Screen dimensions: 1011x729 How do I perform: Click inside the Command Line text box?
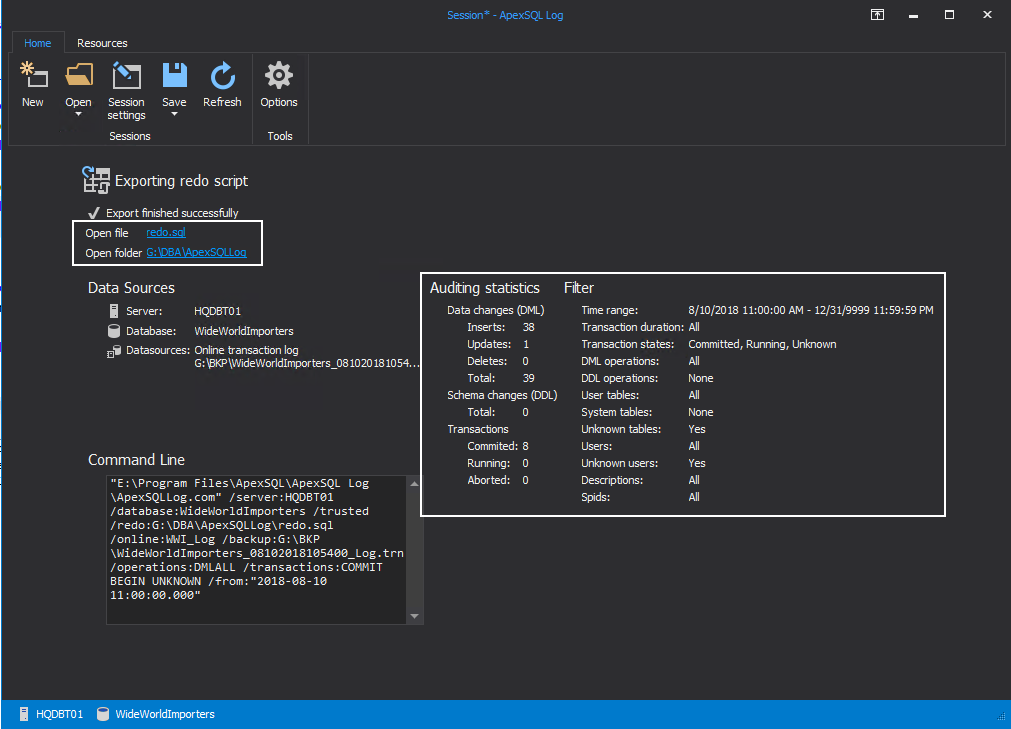pyautogui.click(x=255, y=550)
